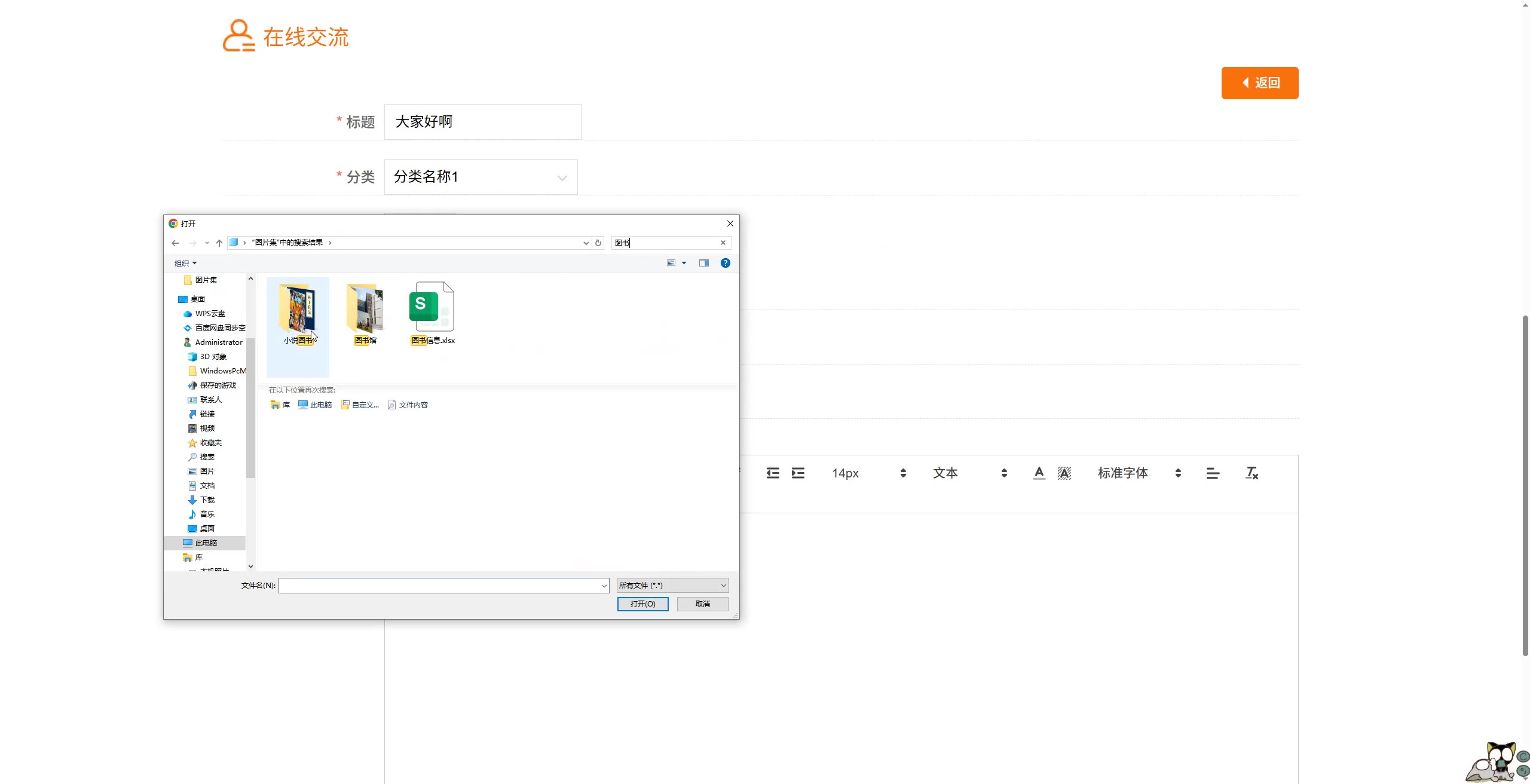This screenshot has height=784, width=1530.
Task: Toggle the preview pane icon
Action: (704, 263)
